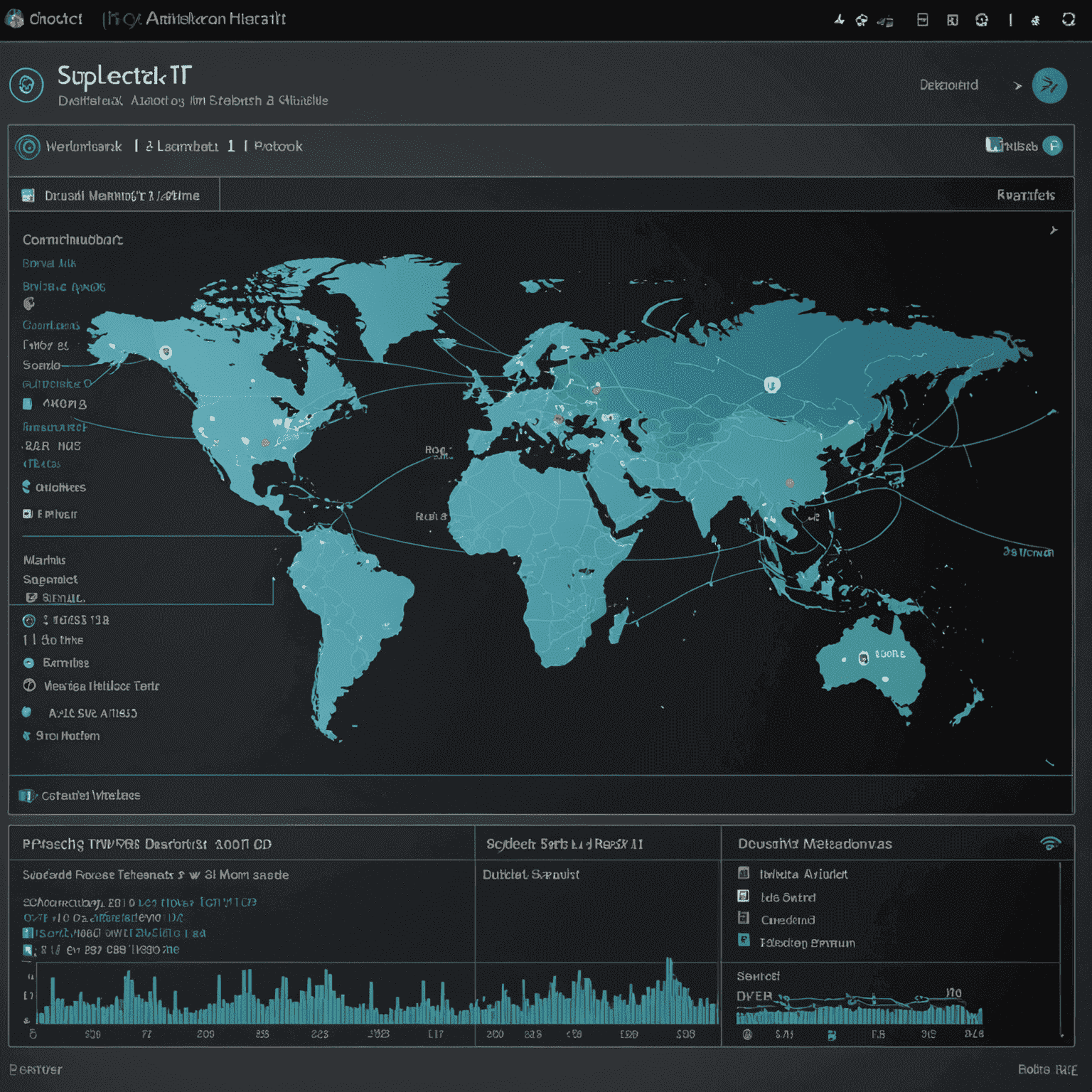This screenshot has height=1092, width=1092.
Task: Click the map pin over Alaska
Action: [x=166, y=352]
